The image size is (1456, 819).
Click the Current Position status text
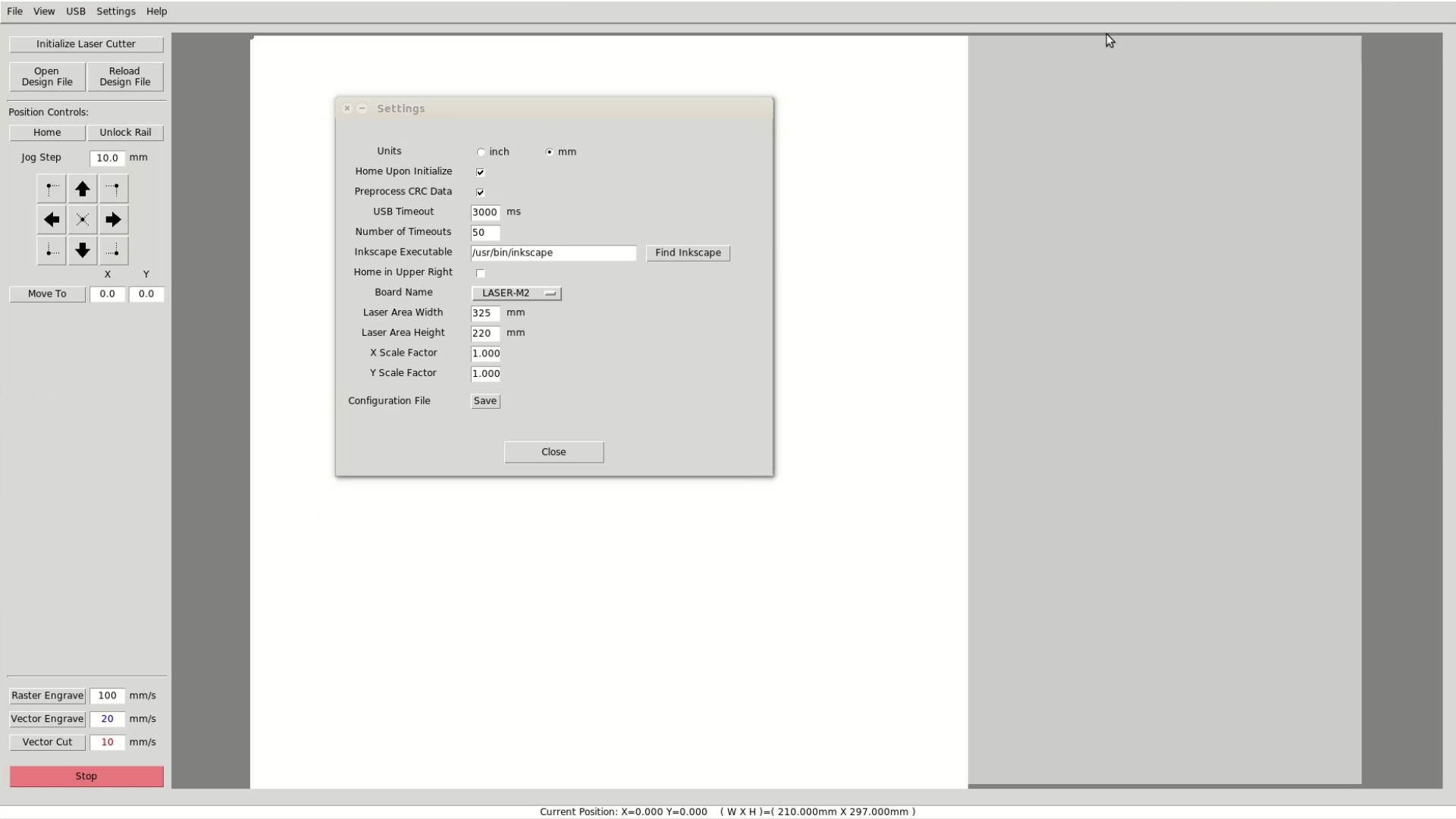coord(623,812)
